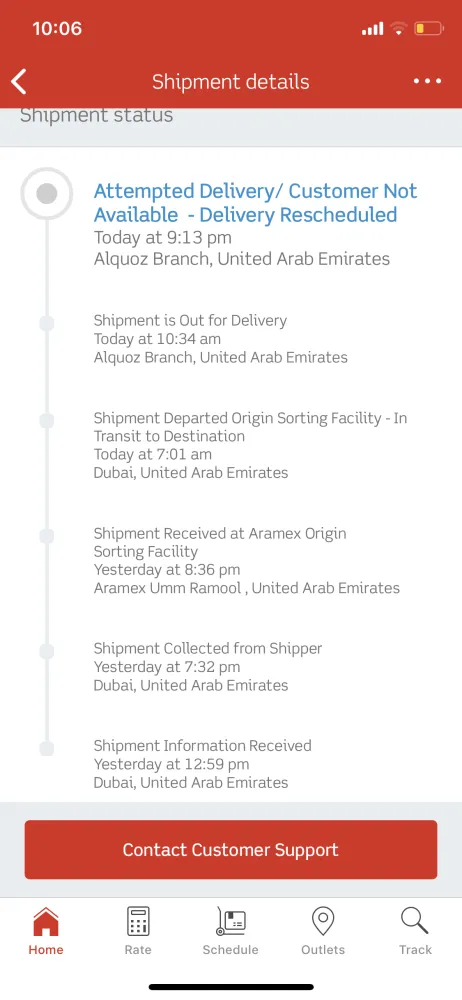
Task: Select the Shipment Collected from Shipper entry
Action: (x=208, y=667)
